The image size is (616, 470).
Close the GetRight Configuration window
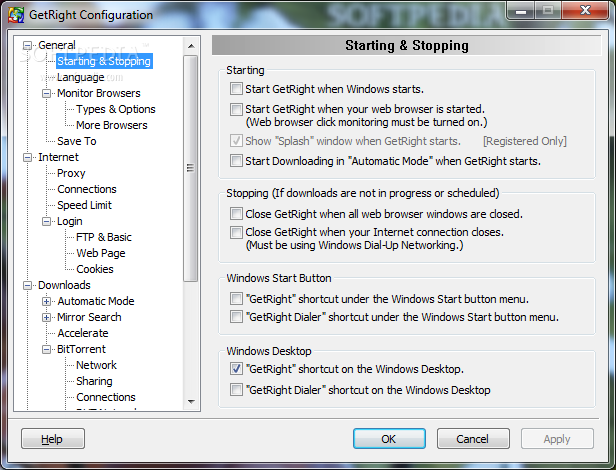585,11
